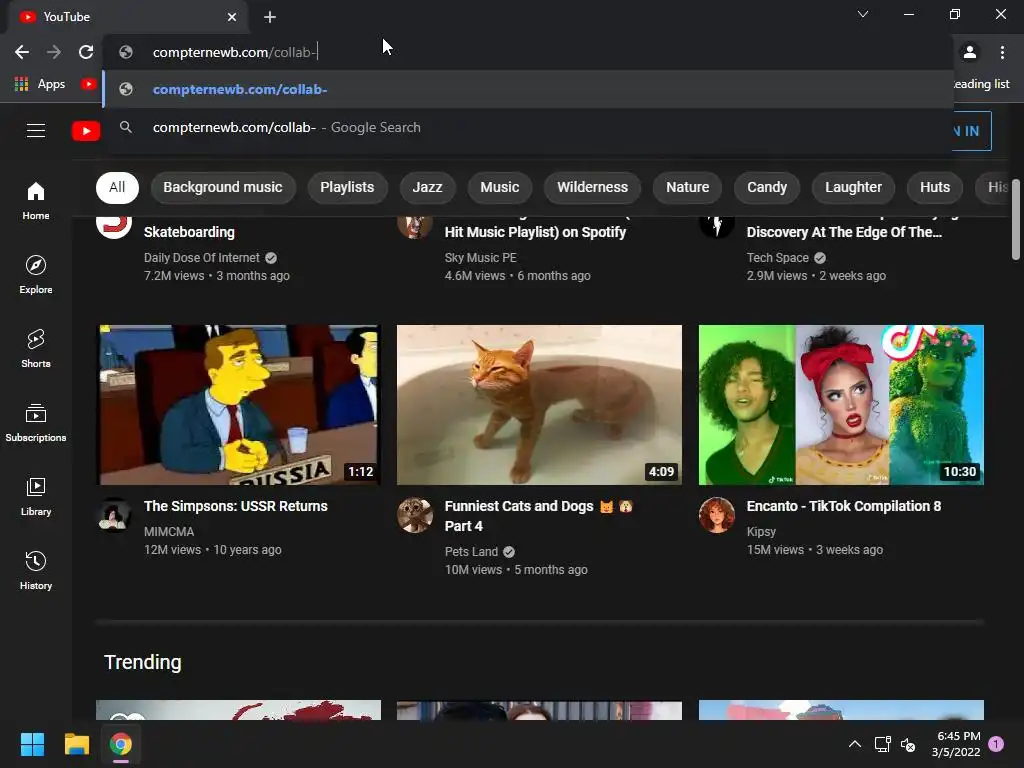Go back with the browser back arrow
1024x768 pixels.
pyautogui.click(x=22, y=52)
